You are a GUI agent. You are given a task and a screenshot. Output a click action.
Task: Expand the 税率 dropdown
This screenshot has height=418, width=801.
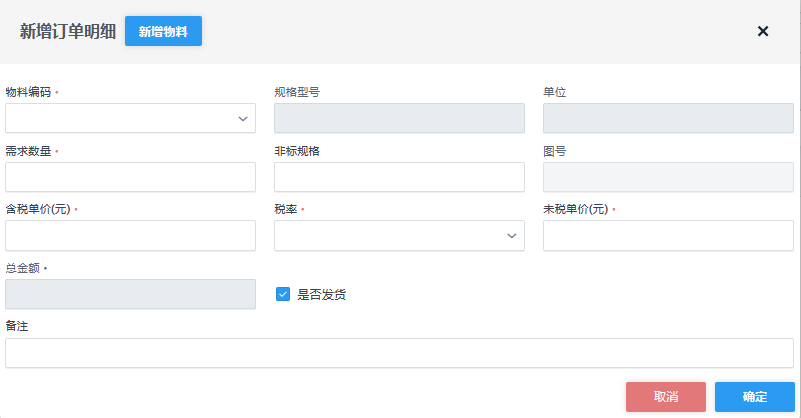[x=399, y=236]
